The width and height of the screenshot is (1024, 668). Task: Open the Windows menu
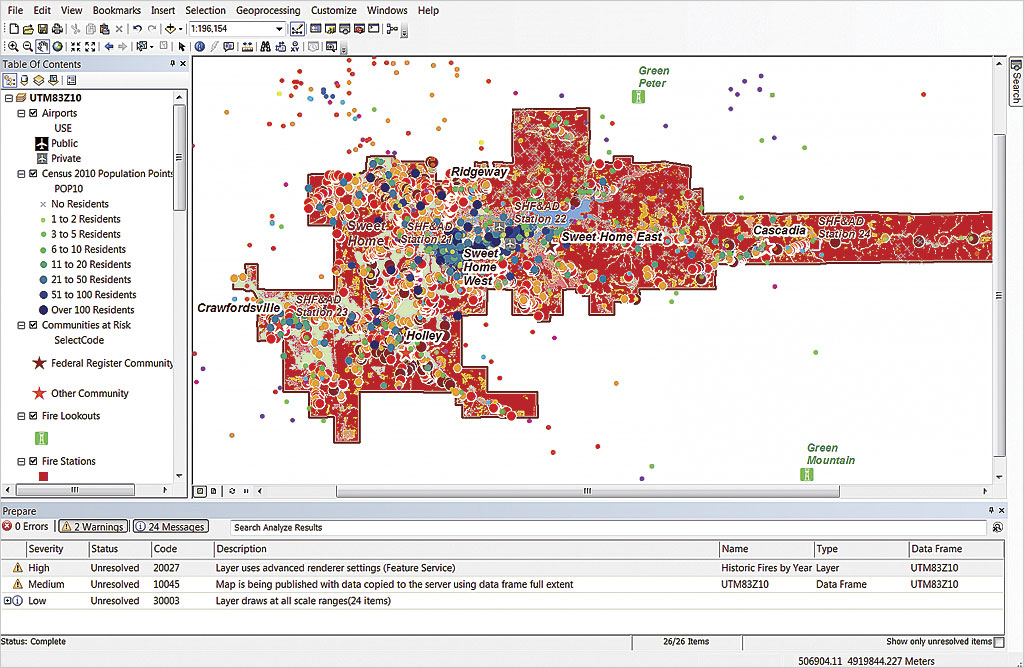click(387, 10)
